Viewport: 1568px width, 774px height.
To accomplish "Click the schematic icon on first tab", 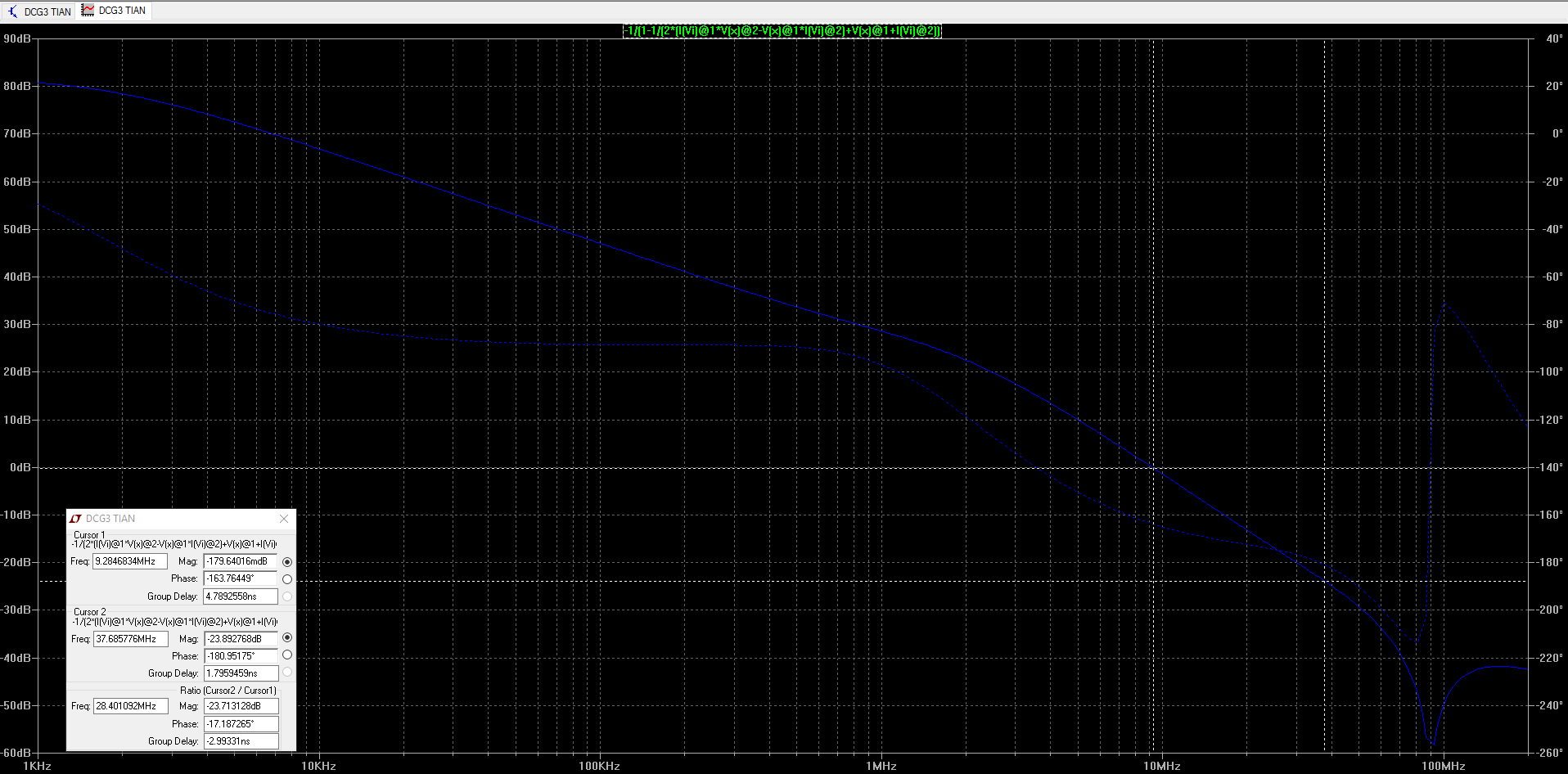I will (x=13, y=11).
